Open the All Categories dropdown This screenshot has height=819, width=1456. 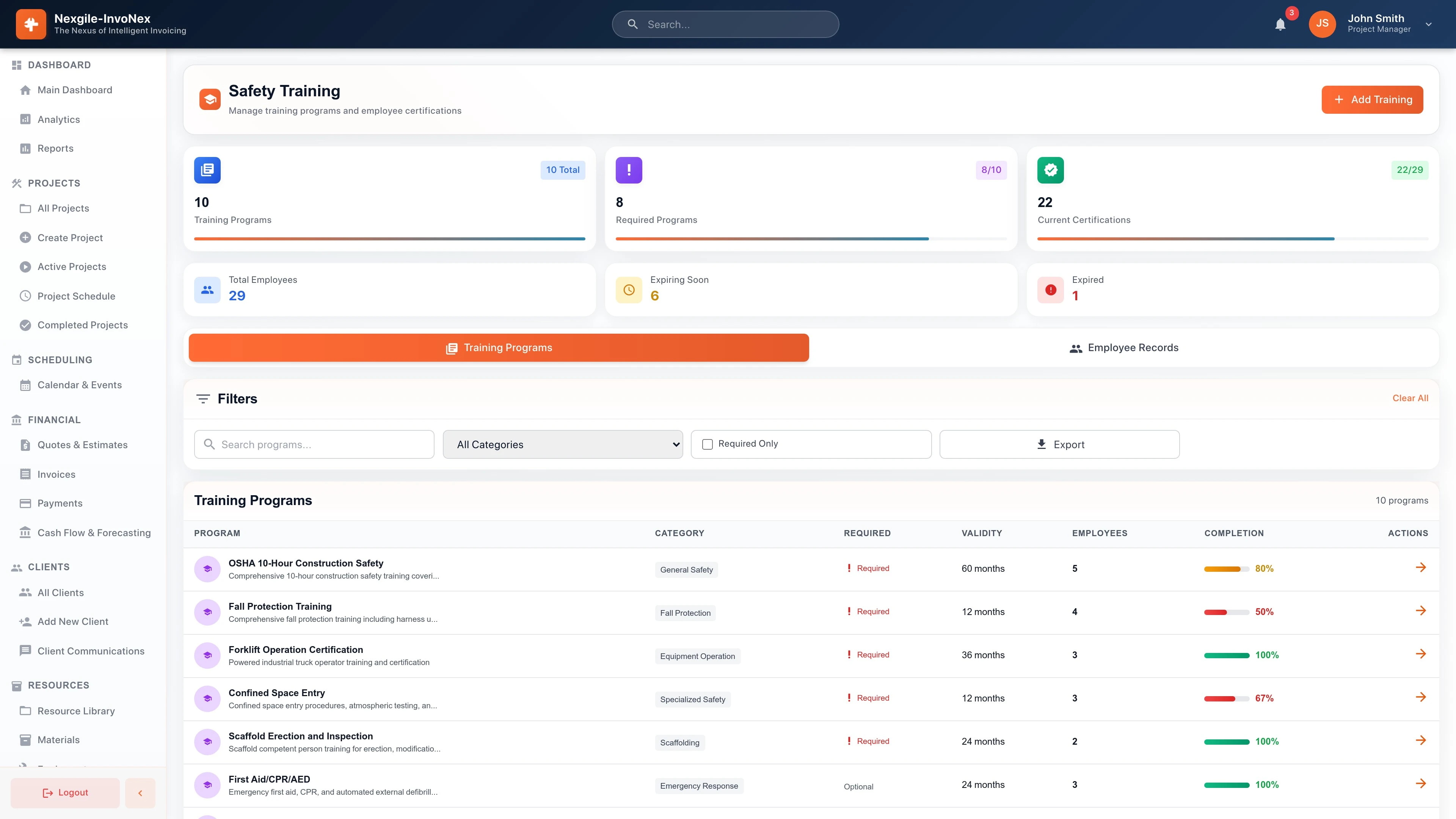click(562, 444)
